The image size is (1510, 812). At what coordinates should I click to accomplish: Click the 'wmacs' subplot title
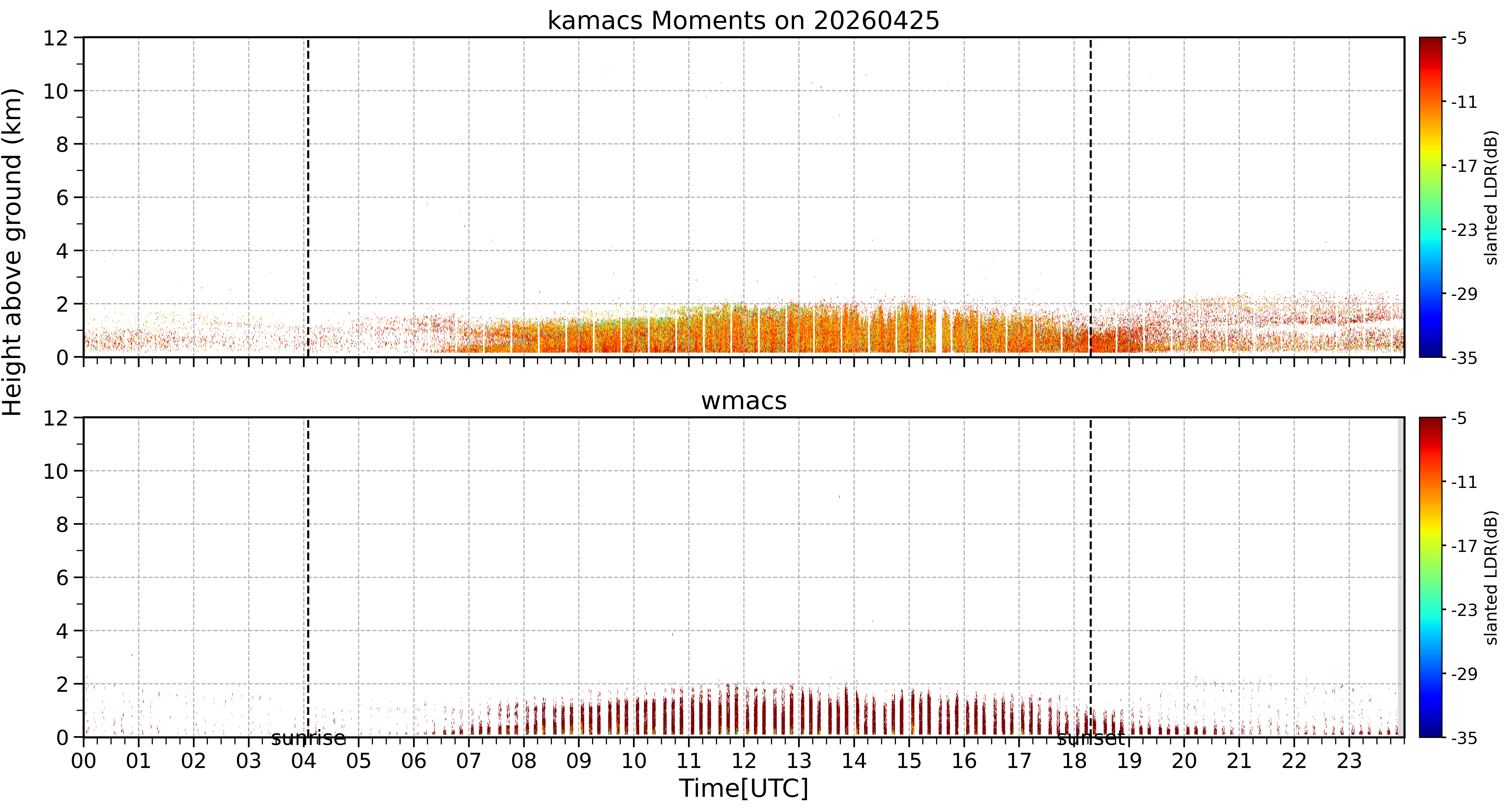click(744, 401)
